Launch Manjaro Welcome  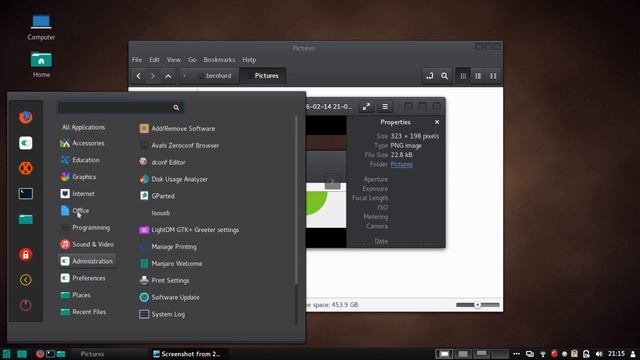[x=171, y=264]
